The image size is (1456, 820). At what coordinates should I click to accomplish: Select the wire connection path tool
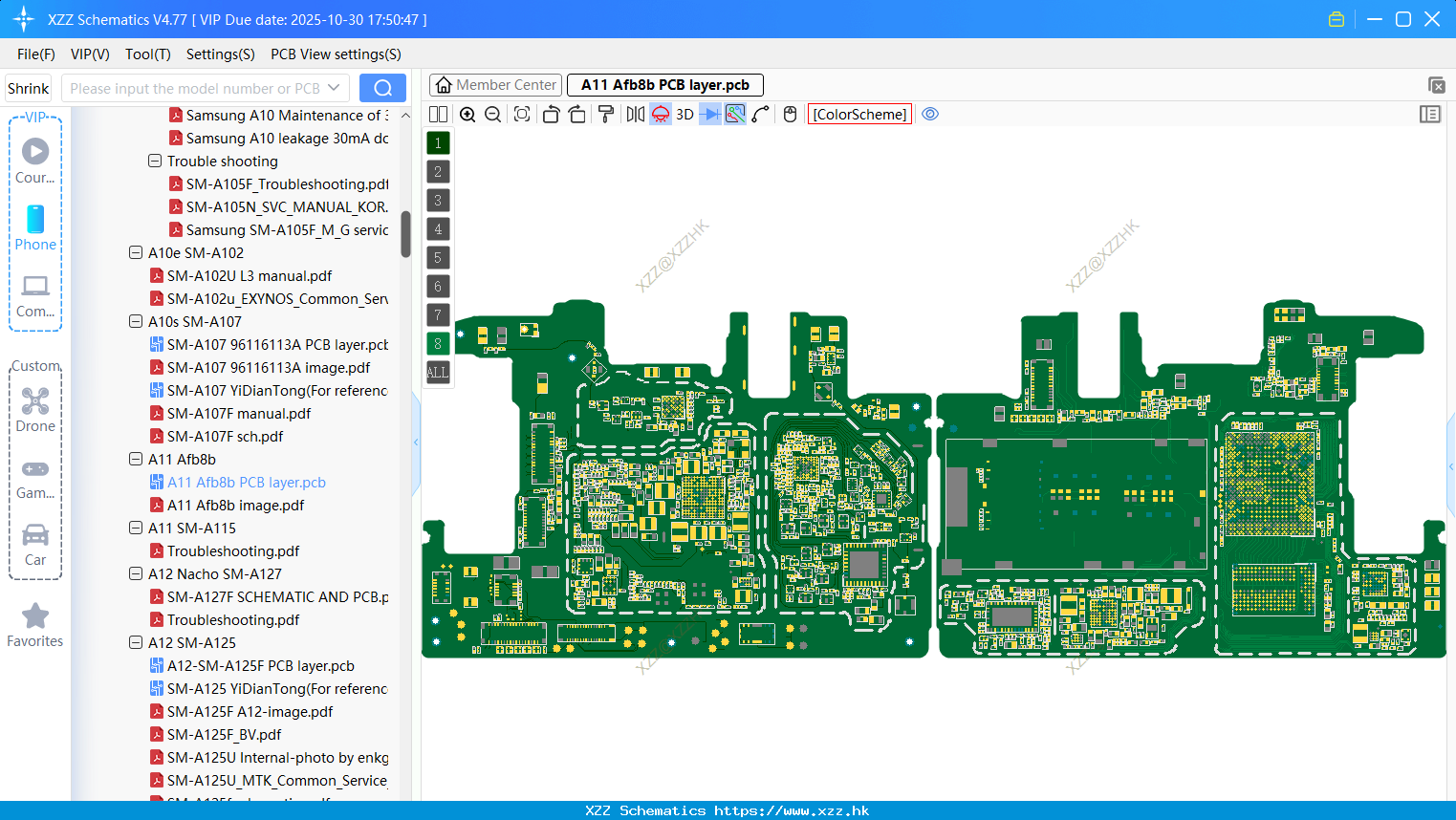(760, 114)
